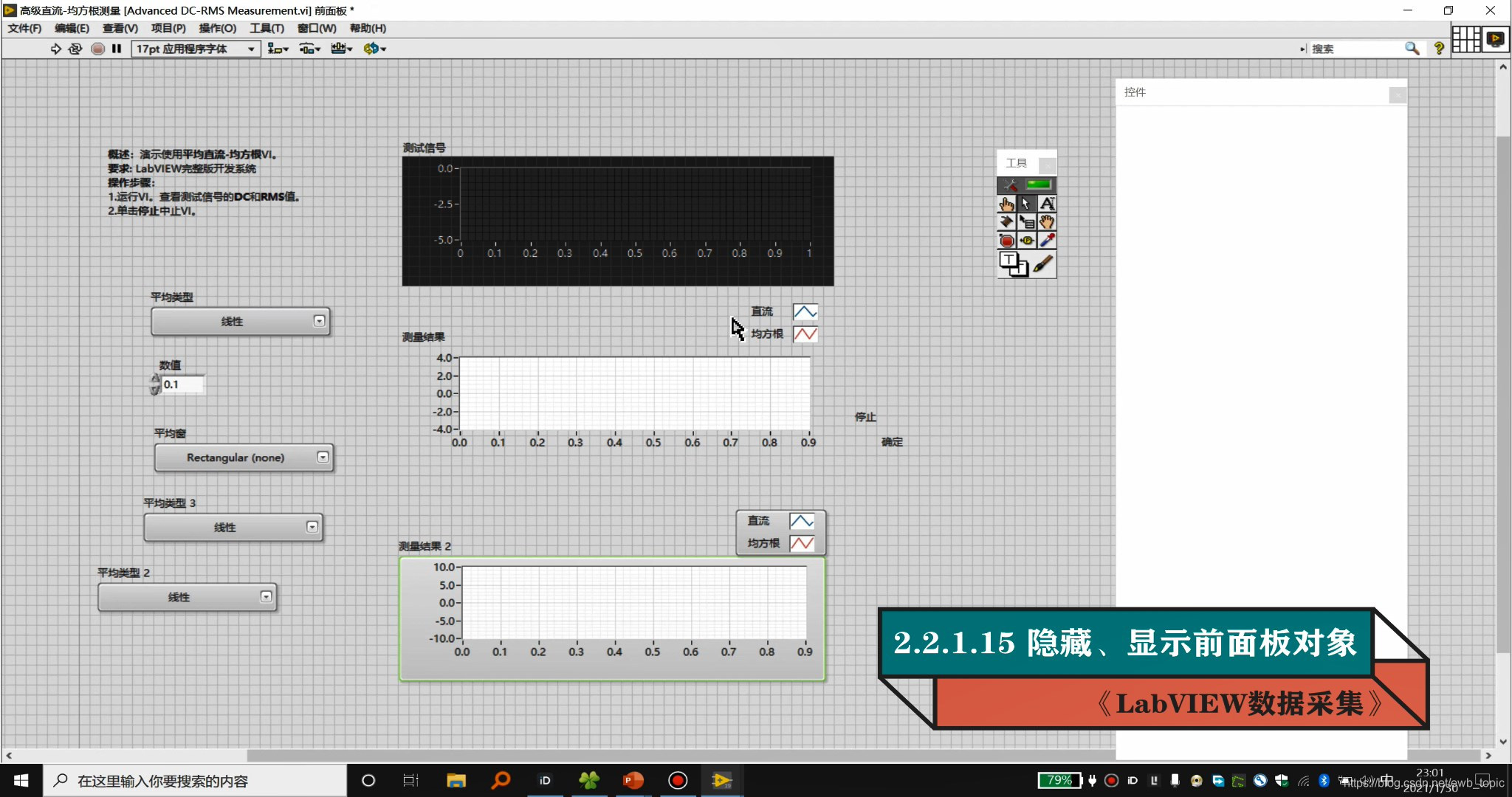Toggle automatic tool selection green LED
Image resolution: width=1512 pixels, height=797 pixels.
click(x=1039, y=184)
